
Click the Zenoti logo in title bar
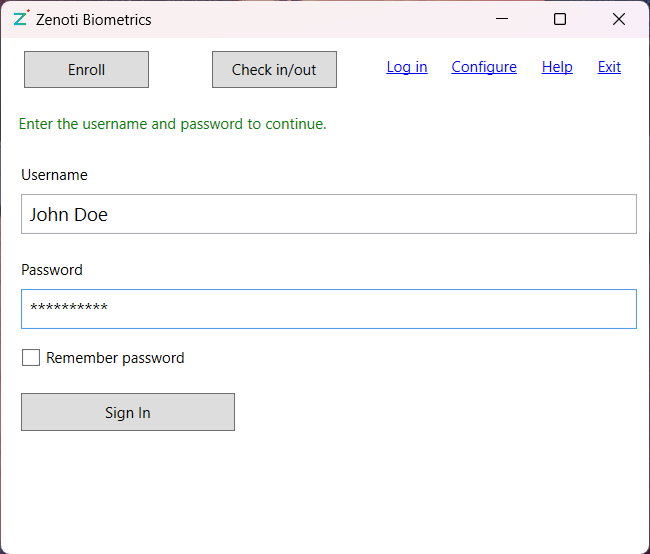(21, 19)
